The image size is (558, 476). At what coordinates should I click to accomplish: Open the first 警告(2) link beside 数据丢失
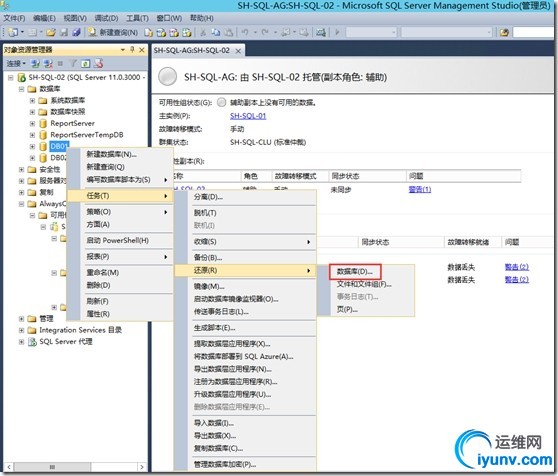click(x=517, y=267)
